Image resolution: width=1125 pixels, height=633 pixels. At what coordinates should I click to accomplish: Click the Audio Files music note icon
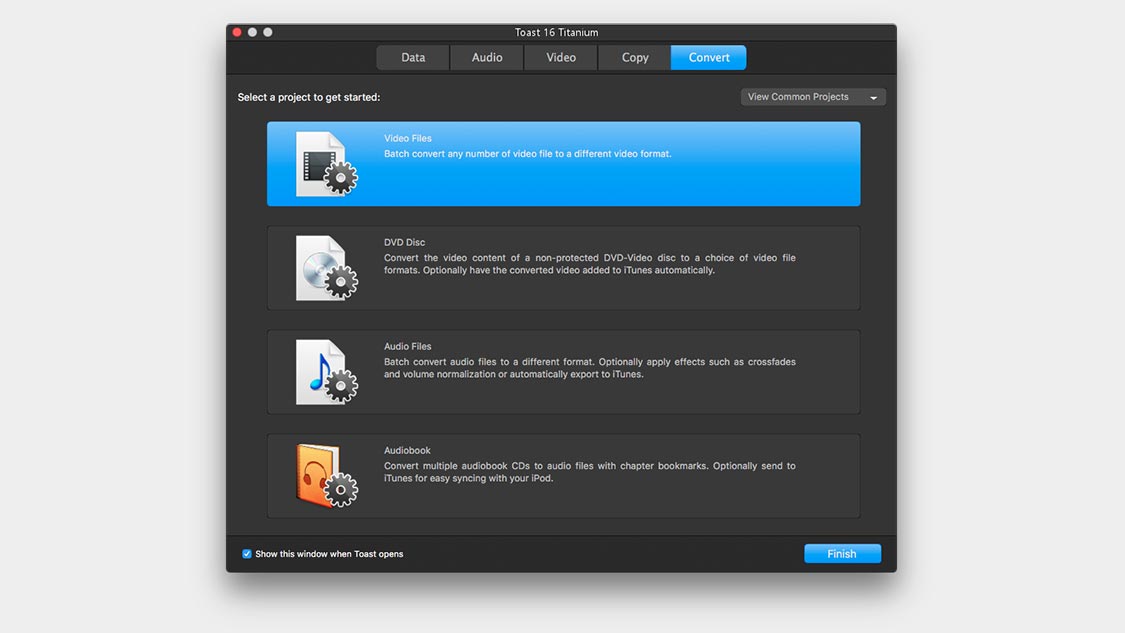point(326,372)
